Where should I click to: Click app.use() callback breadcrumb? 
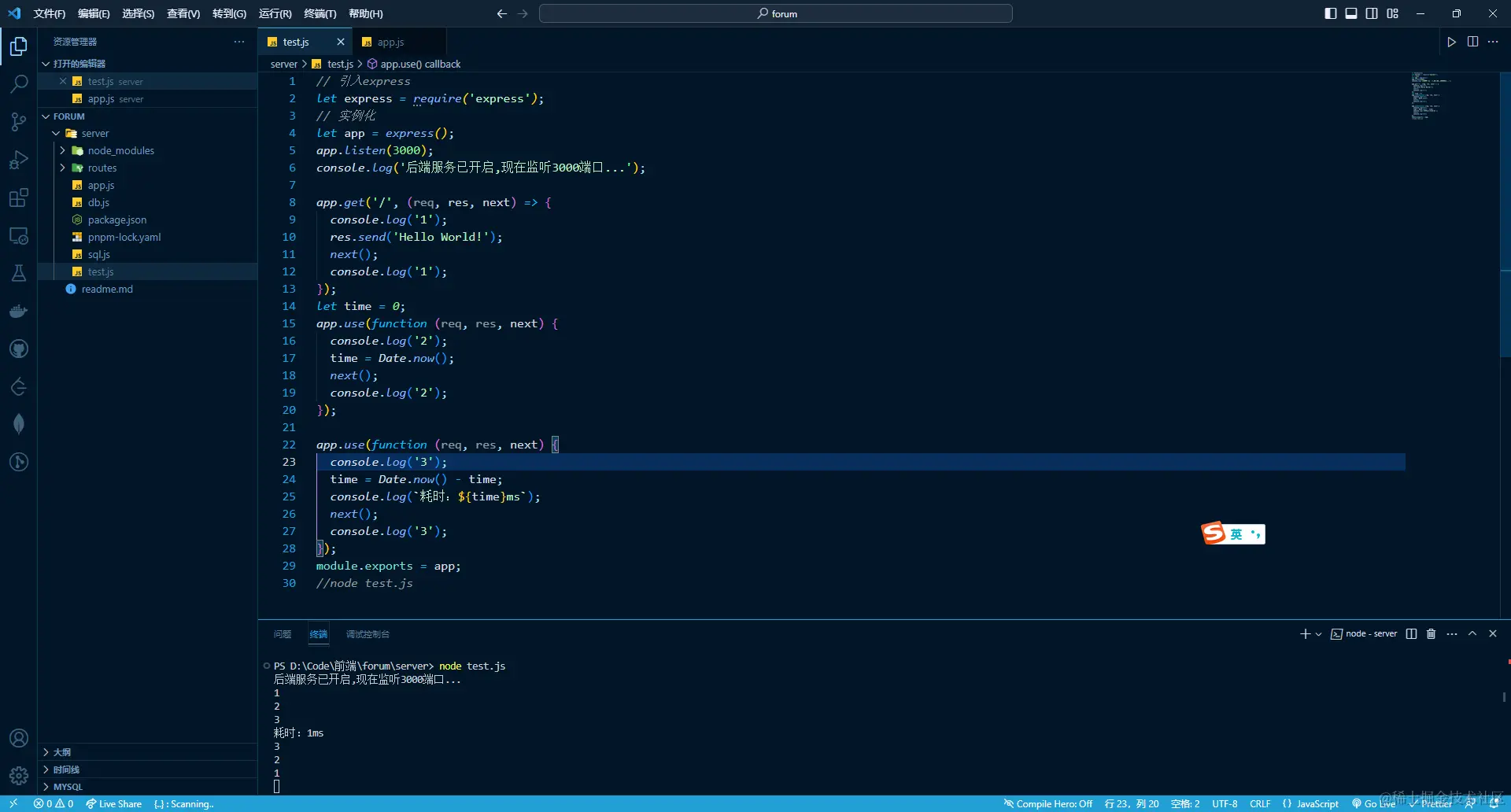pyautogui.click(x=414, y=64)
